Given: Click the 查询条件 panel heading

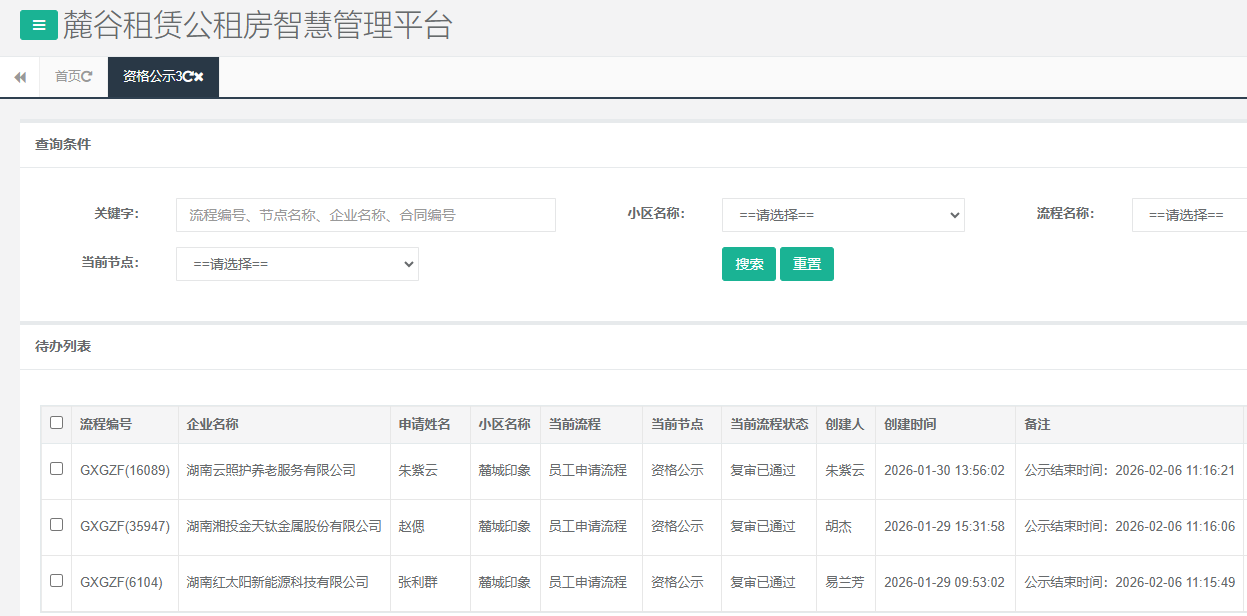Looking at the screenshot, I should tap(63, 144).
